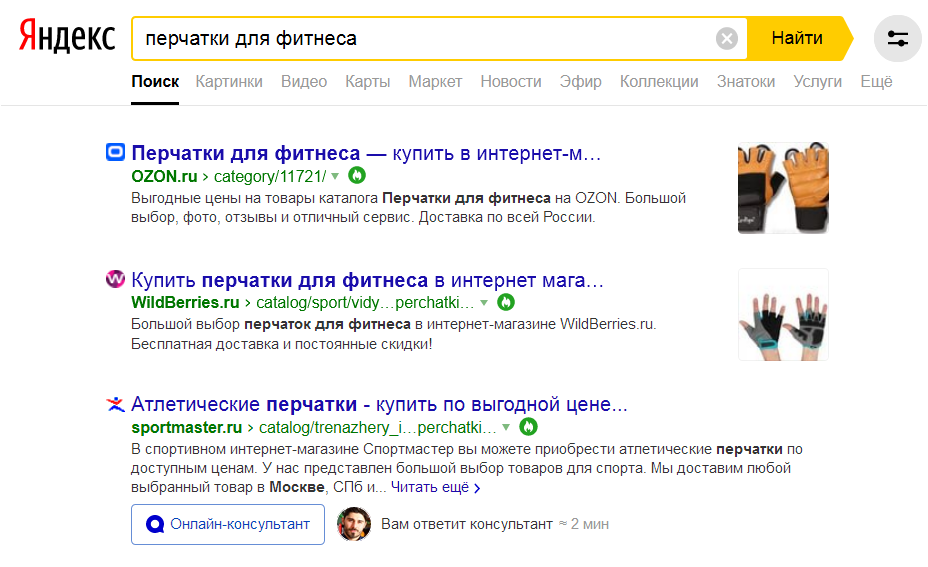This screenshot has height=567, width=928.
Task: Click the green turbo icon after OZON.ru URL
Action: tap(357, 175)
